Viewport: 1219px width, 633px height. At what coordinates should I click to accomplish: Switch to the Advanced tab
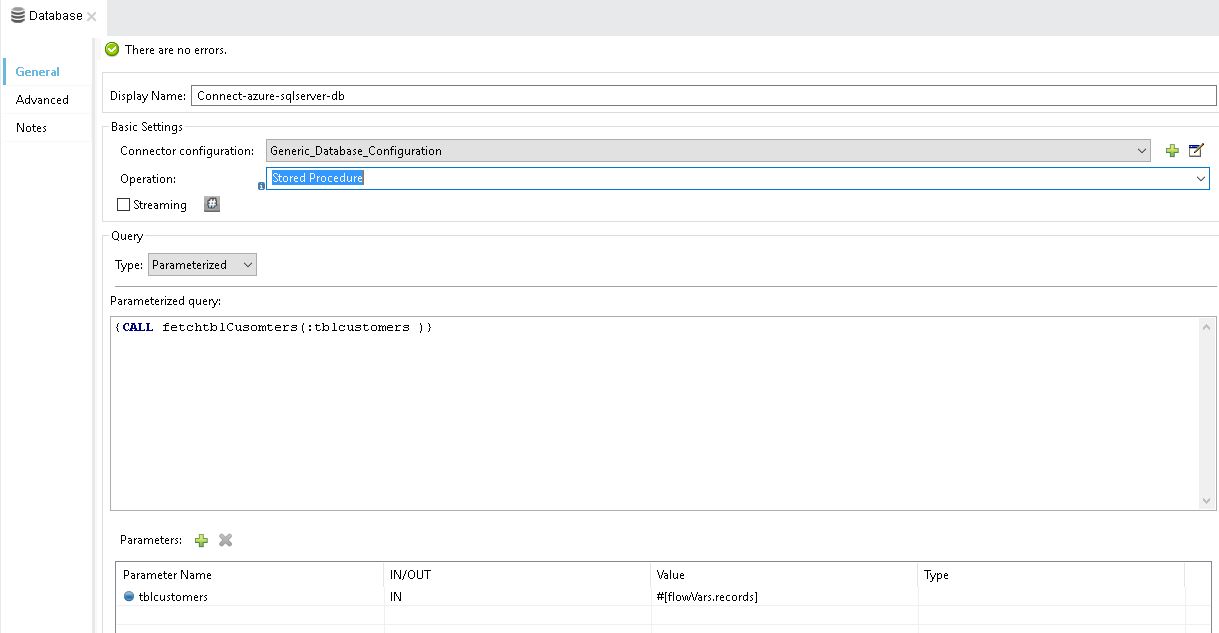pyautogui.click(x=42, y=100)
